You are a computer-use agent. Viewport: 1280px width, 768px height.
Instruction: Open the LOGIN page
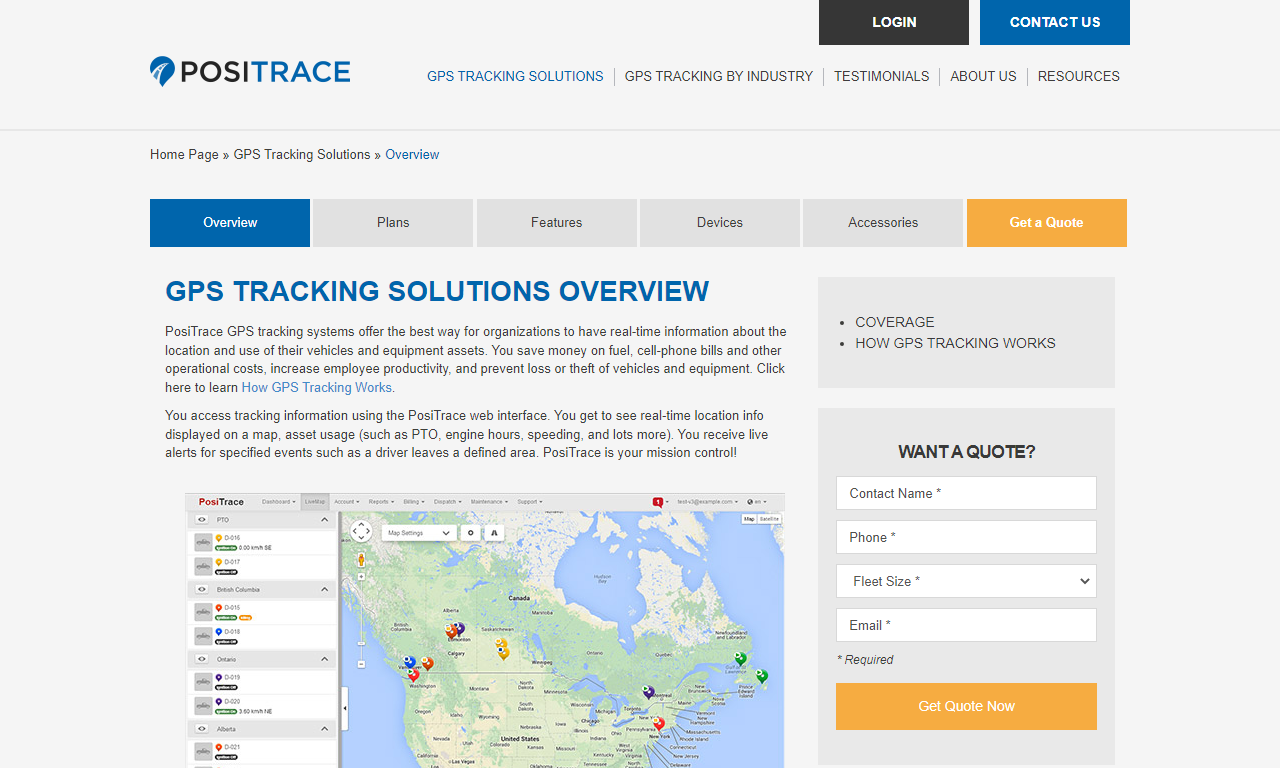[894, 22]
